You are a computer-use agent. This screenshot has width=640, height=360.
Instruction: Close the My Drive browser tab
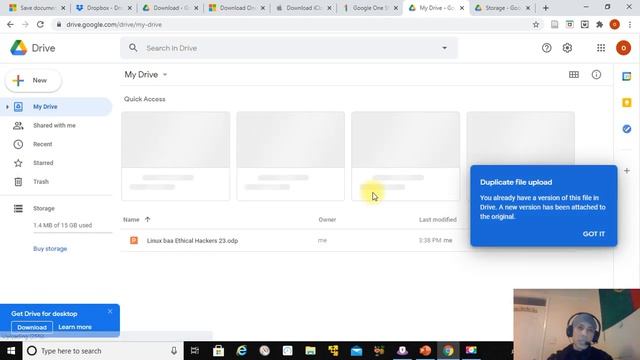pyautogui.click(x=462, y=8)
